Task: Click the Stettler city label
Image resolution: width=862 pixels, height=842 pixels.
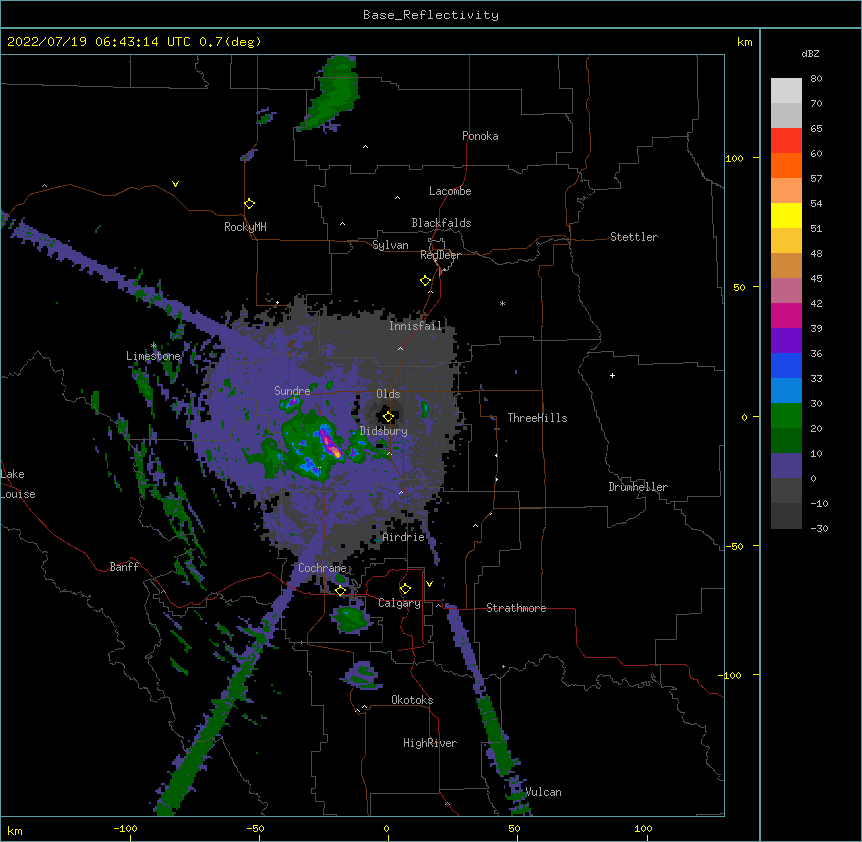Action: coord(633,237)
